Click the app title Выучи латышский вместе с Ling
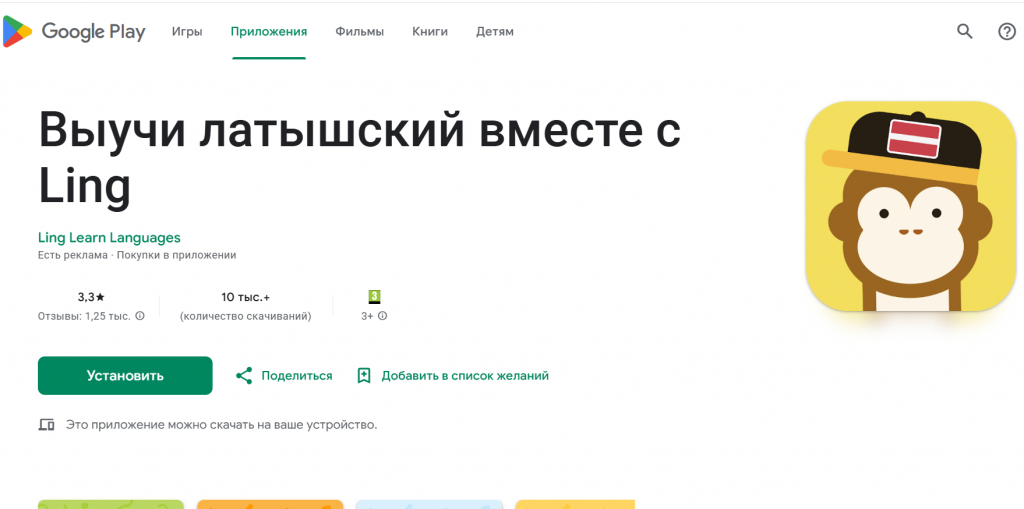 click(x=359, y=157)
